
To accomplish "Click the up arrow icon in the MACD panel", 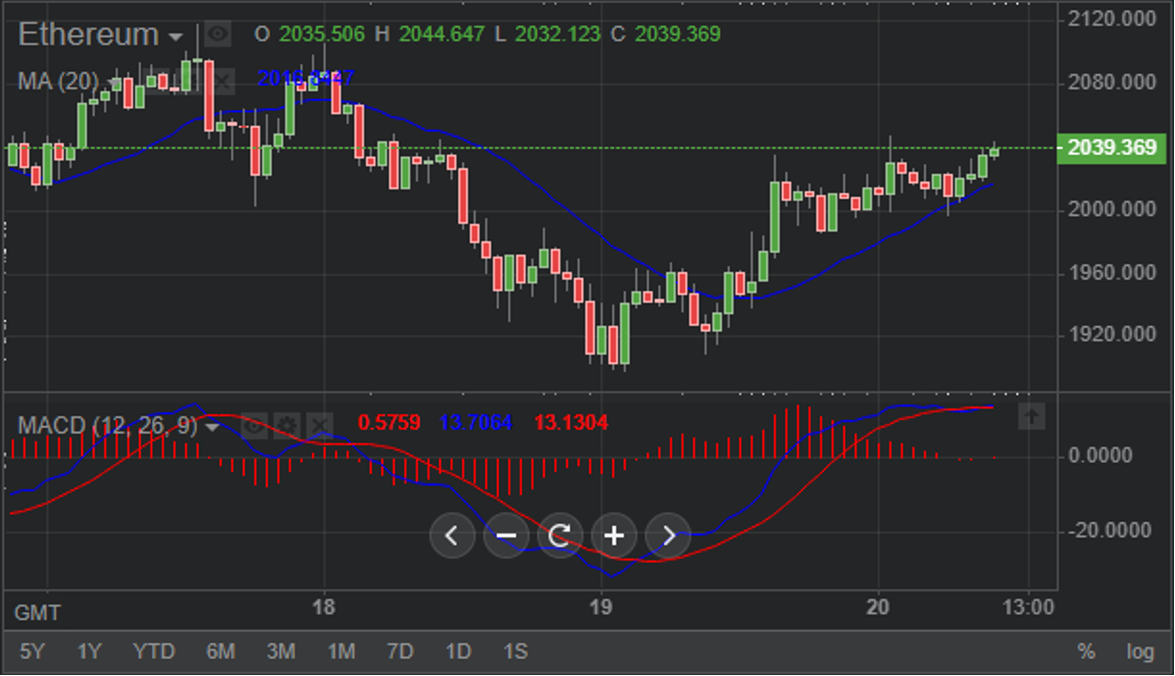I will [x=1031, y=417].
